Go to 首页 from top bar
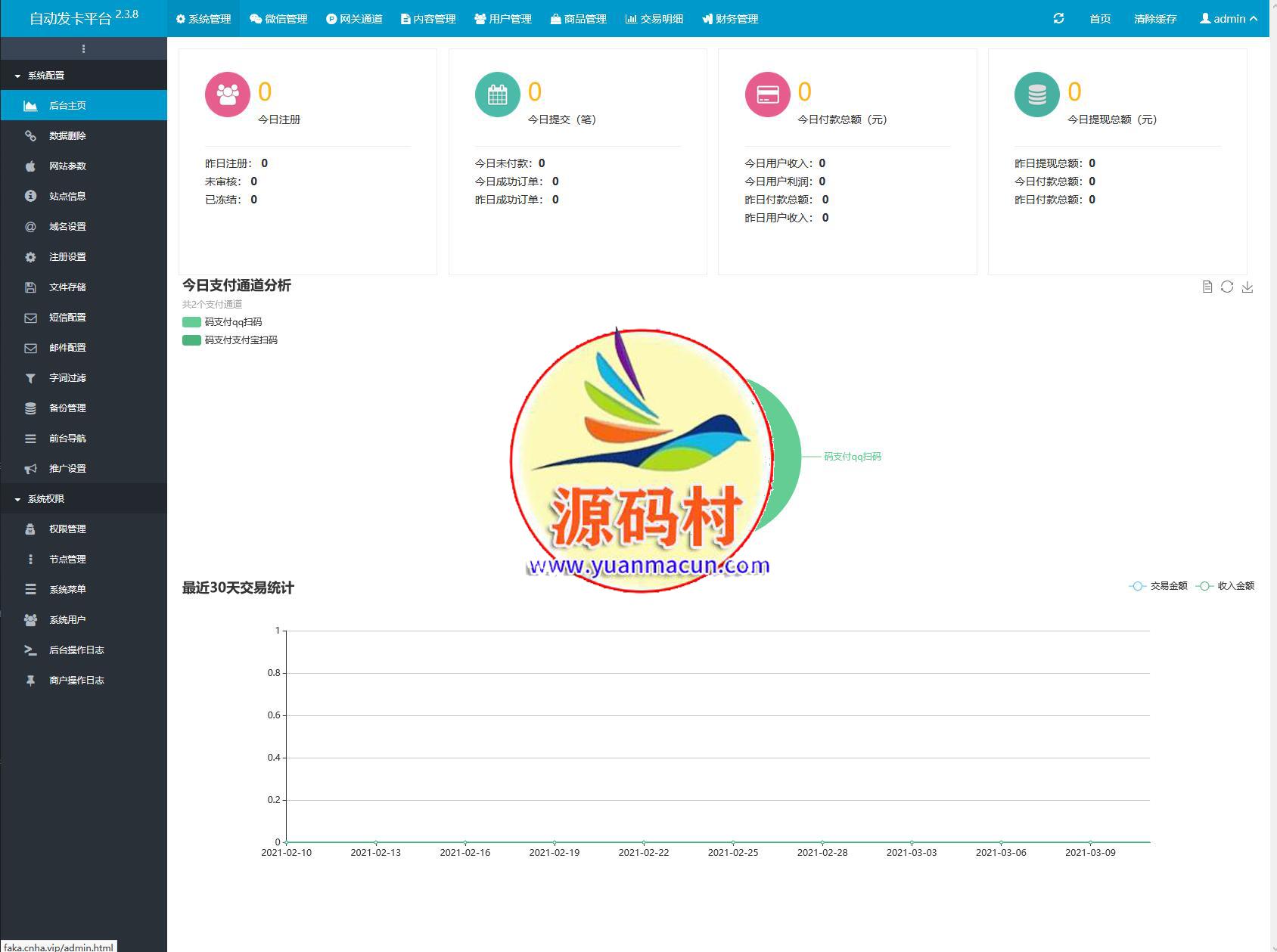 (x=1100, y=19)
